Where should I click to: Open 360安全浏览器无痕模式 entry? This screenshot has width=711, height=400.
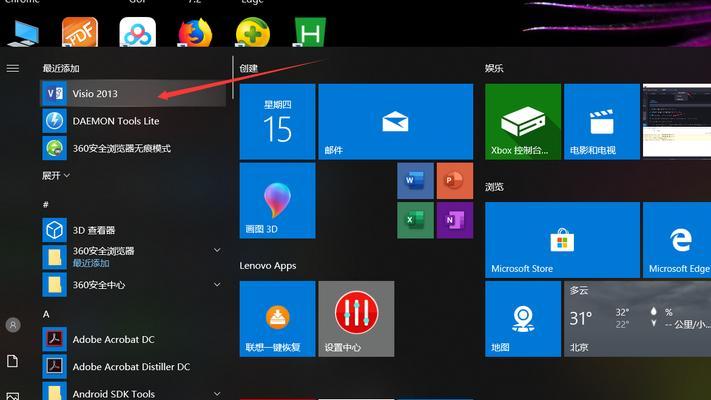[133, 148]
